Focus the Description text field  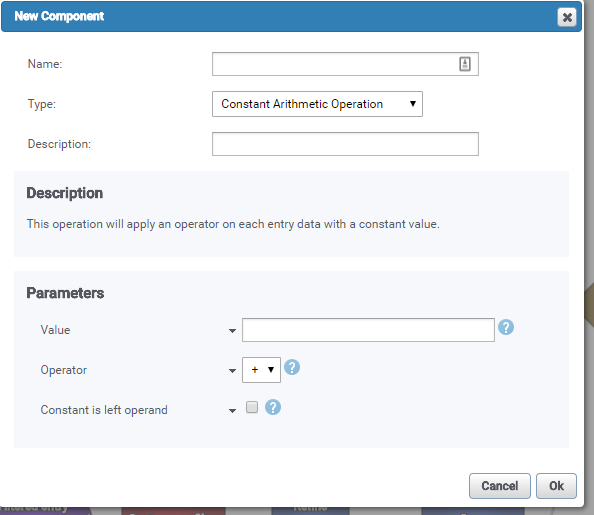pyautogui.click(x=345, y=144)
